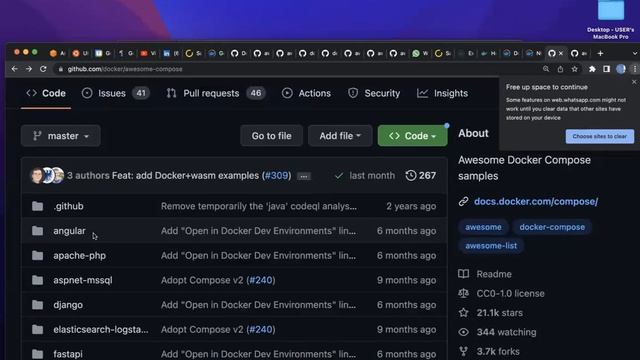Open the aspnet-mssql folder
The height and width of the screenshot is (360, 640).
[x=83, y=280]
